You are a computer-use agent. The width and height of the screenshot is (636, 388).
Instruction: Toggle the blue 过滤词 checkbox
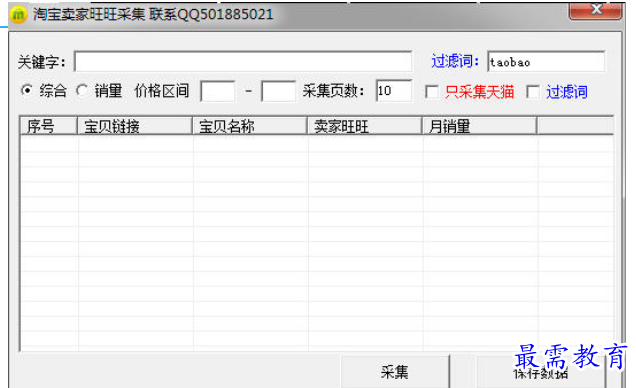(x=533, y=92)
